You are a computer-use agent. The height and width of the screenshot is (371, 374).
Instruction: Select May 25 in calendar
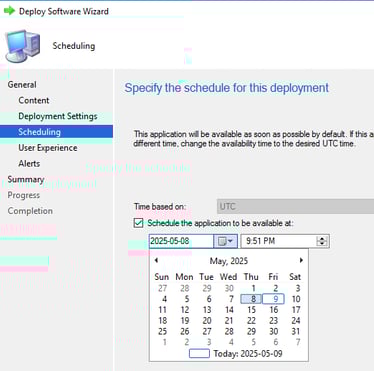162,331
